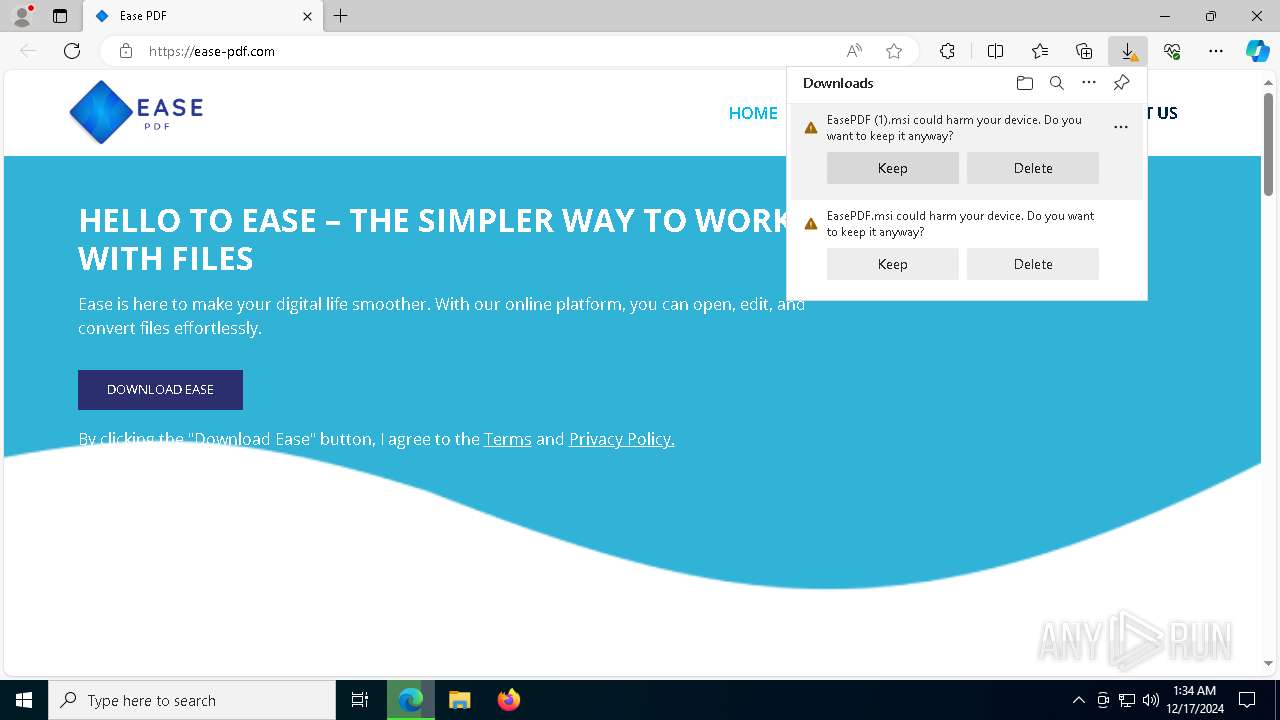Open the tab actions menu icon
Viewport: 1280px width, 720px height.
pyautogui.click(x=60, y=16)
